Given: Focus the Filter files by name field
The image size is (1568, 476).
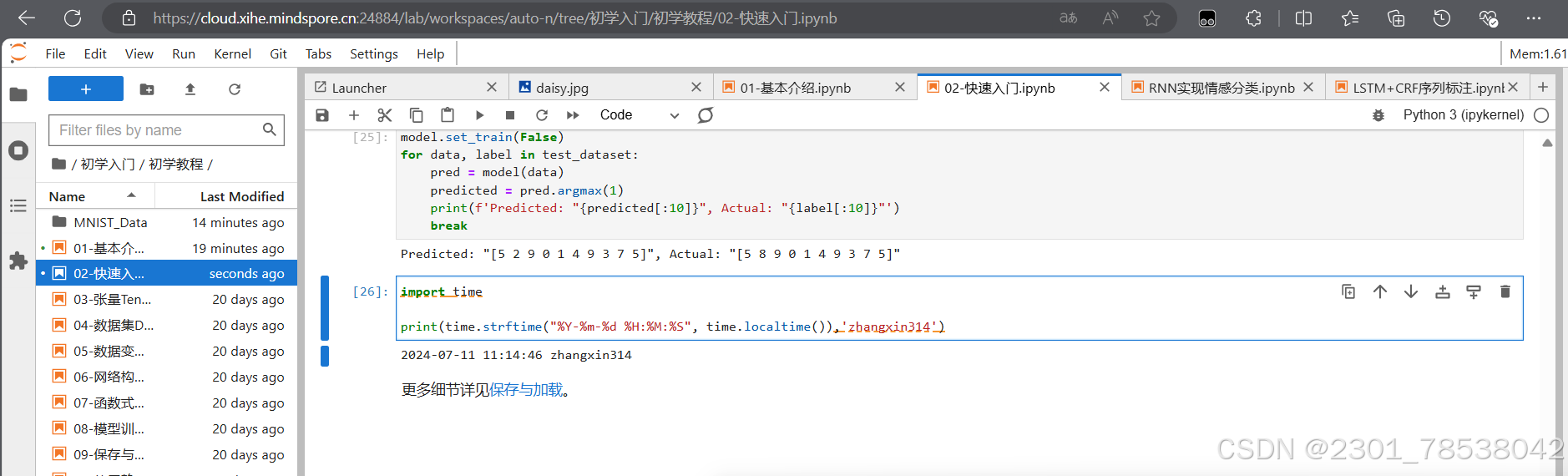Looking at the screenshot, I should [166, 130].
